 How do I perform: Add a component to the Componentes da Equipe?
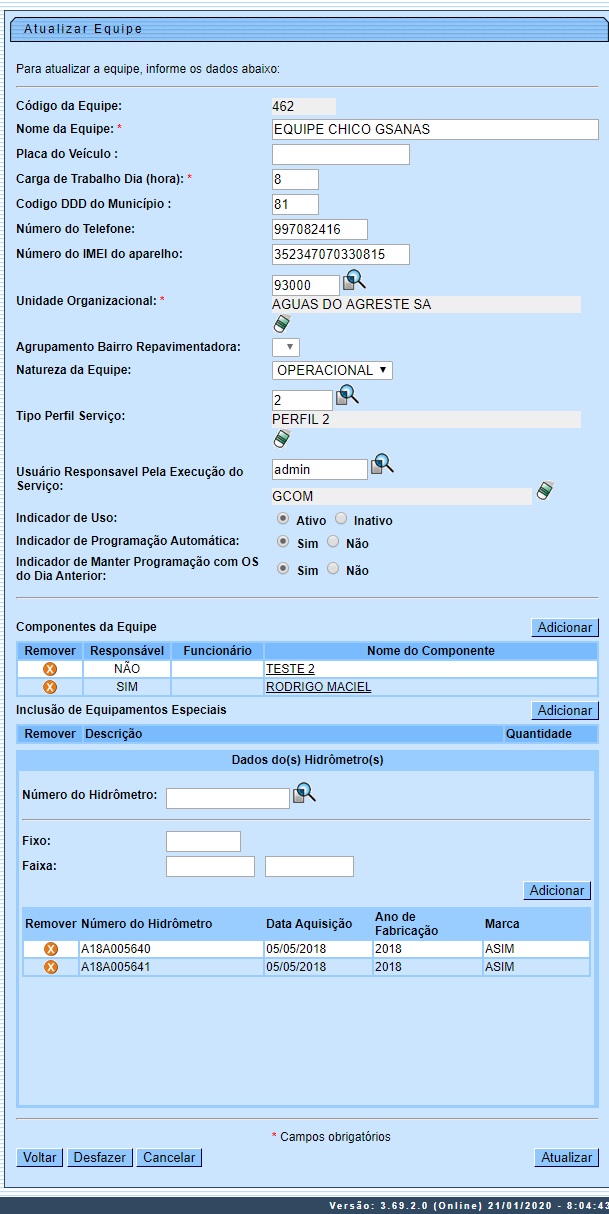pyautogui.click(x=565, y=627)
